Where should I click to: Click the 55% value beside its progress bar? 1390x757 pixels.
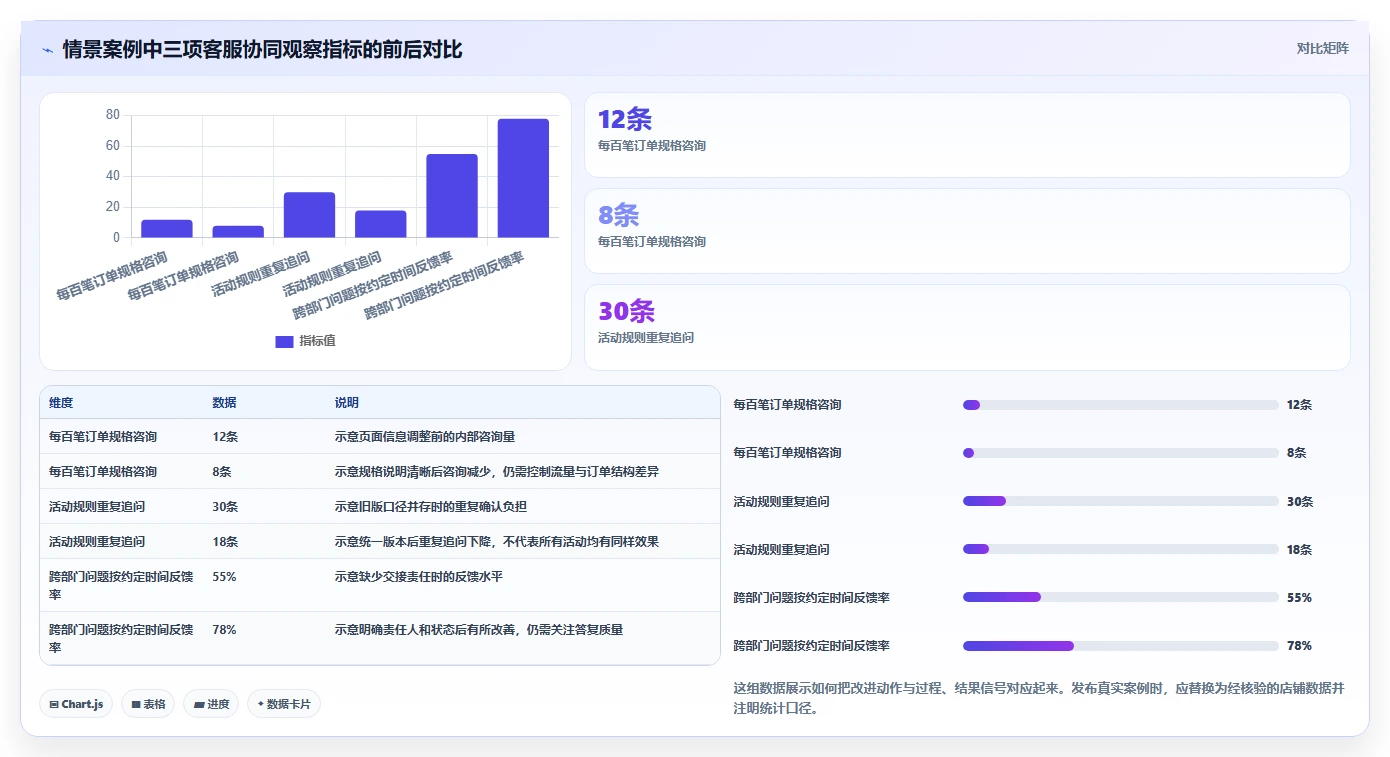pyautogui.click(x=1299, y=598)
